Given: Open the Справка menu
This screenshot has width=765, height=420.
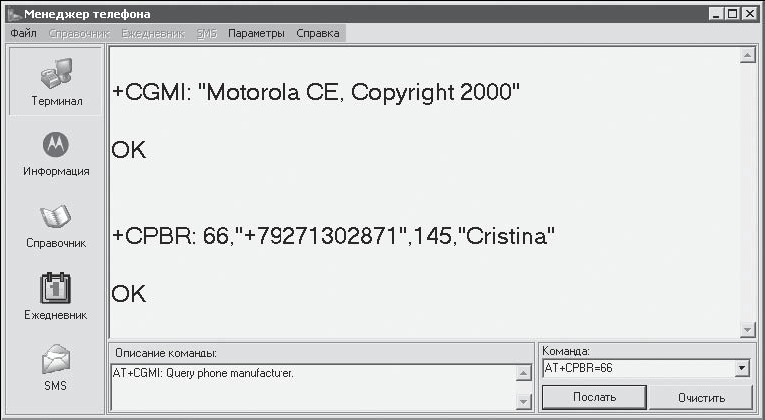Looking at the screenshot, I should 317,33.
